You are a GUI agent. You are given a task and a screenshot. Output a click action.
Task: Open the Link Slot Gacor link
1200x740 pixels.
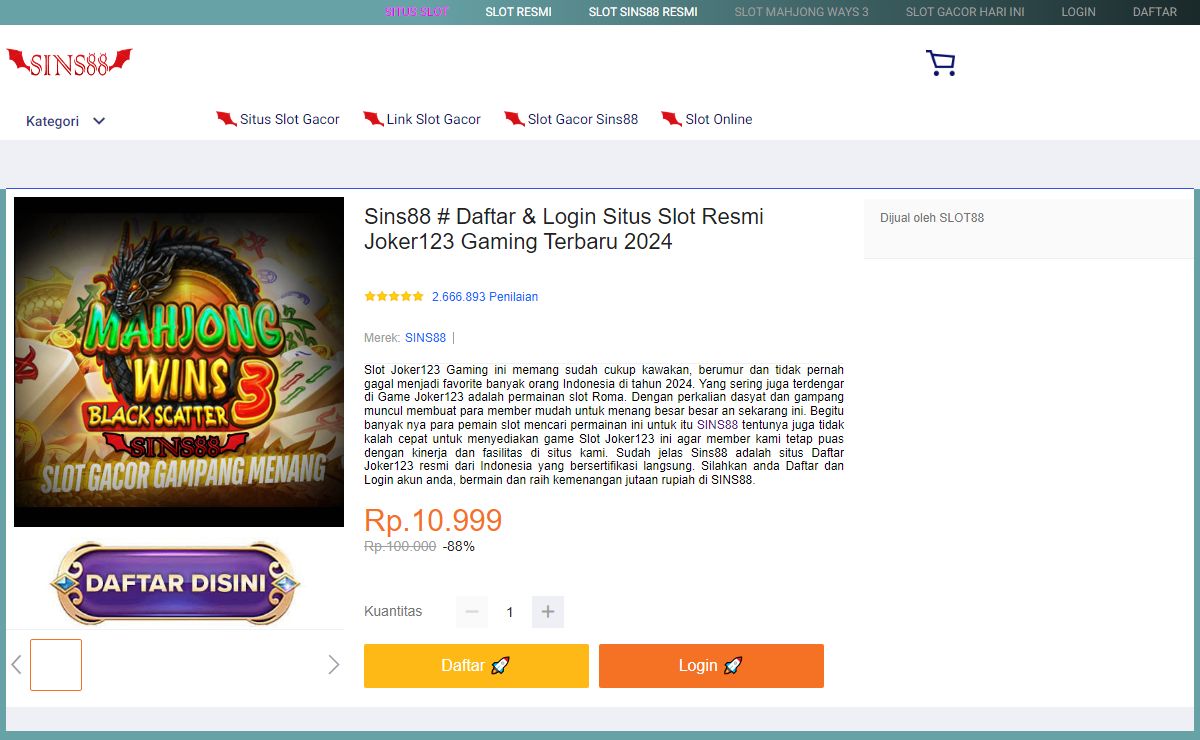422,119
